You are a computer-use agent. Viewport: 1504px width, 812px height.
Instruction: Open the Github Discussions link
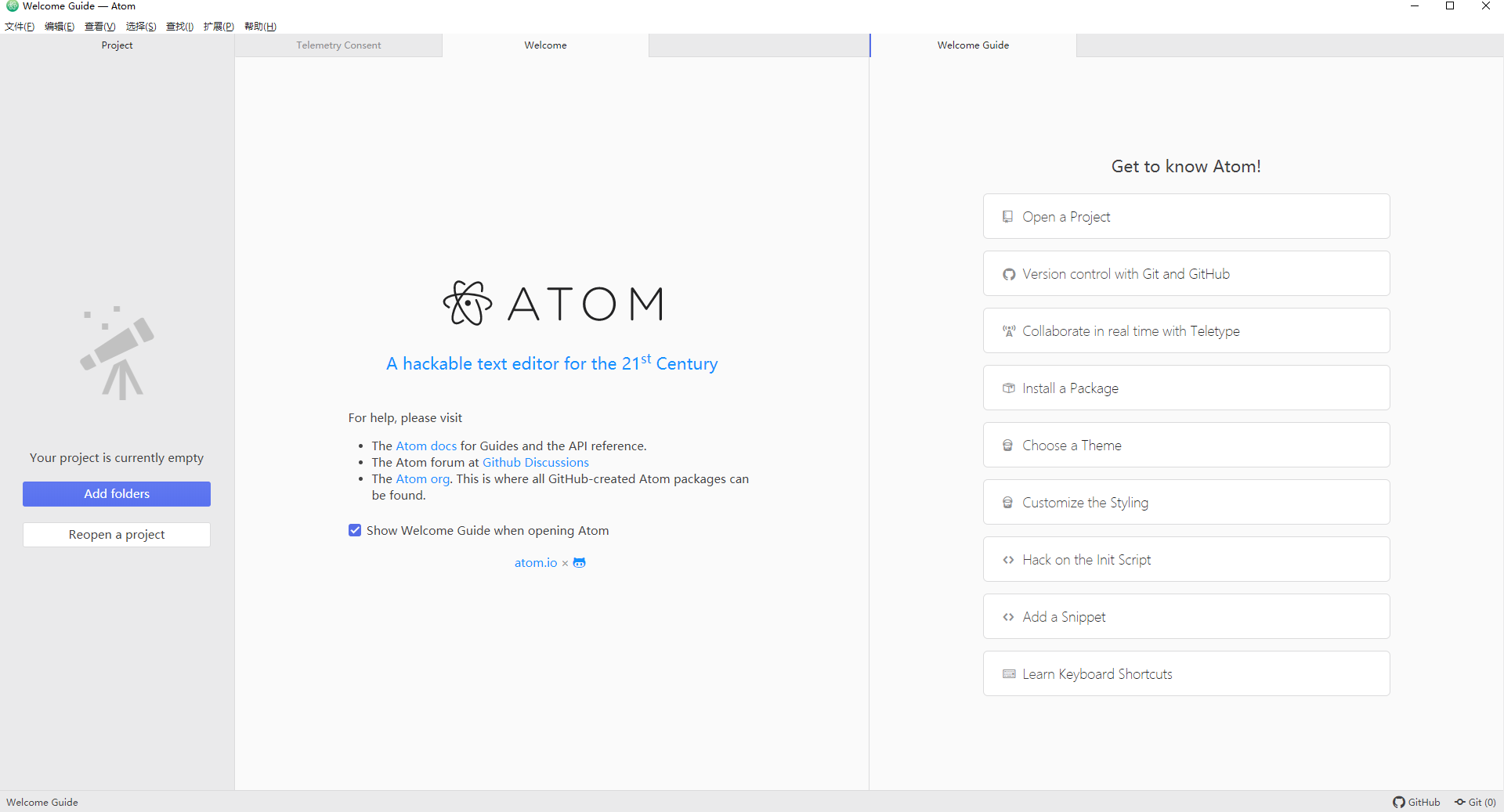(x=536, y=462)
